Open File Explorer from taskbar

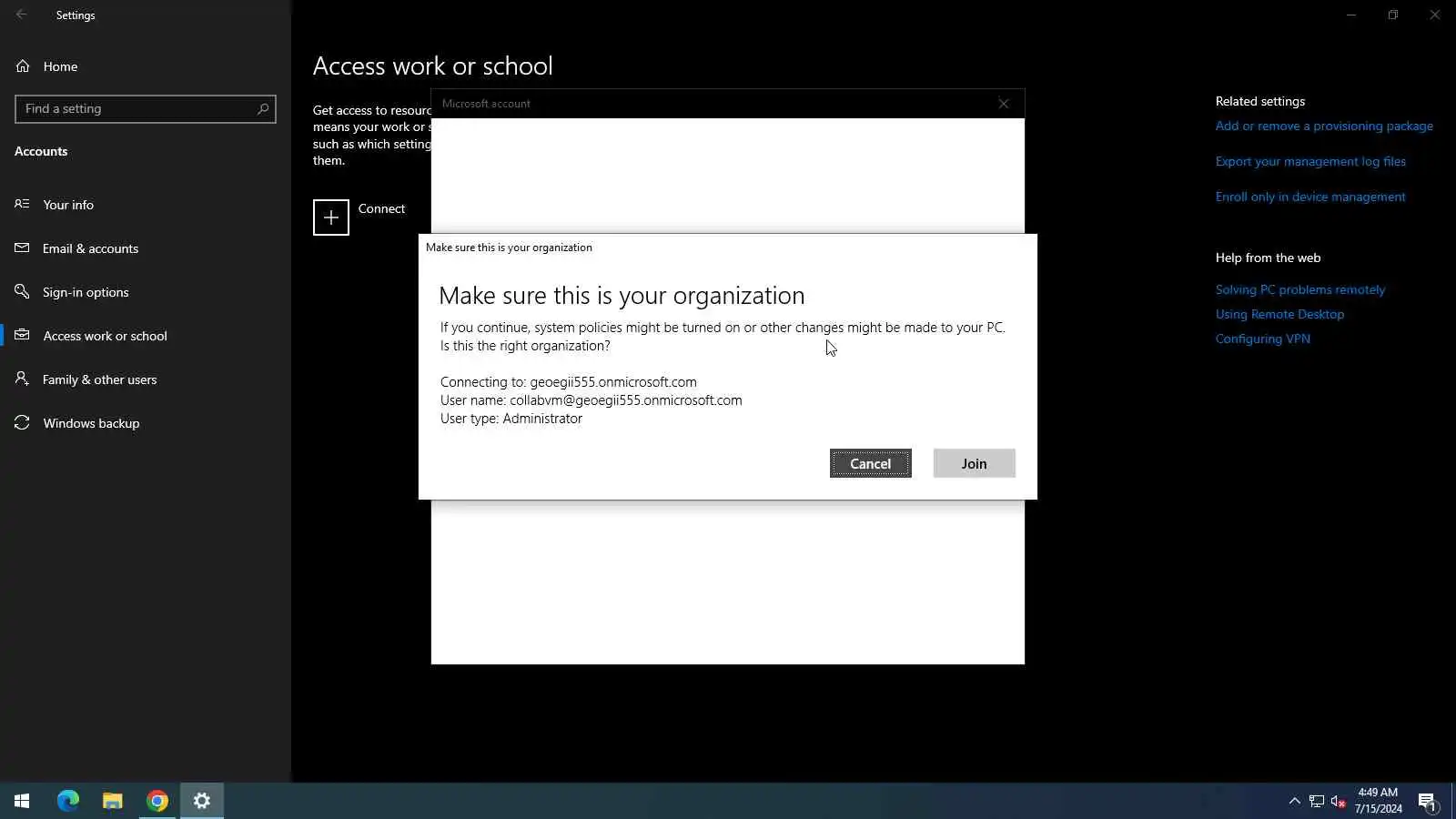point(113,801)
